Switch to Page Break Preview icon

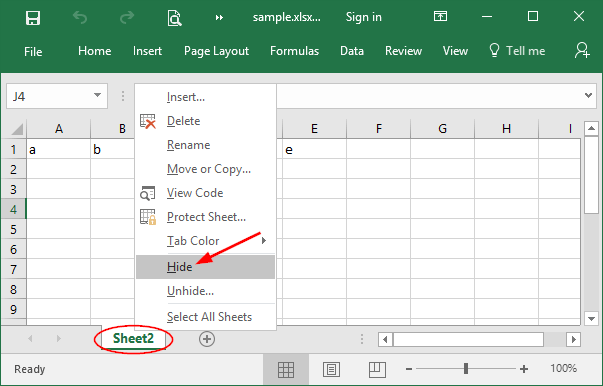click(377, 369)
